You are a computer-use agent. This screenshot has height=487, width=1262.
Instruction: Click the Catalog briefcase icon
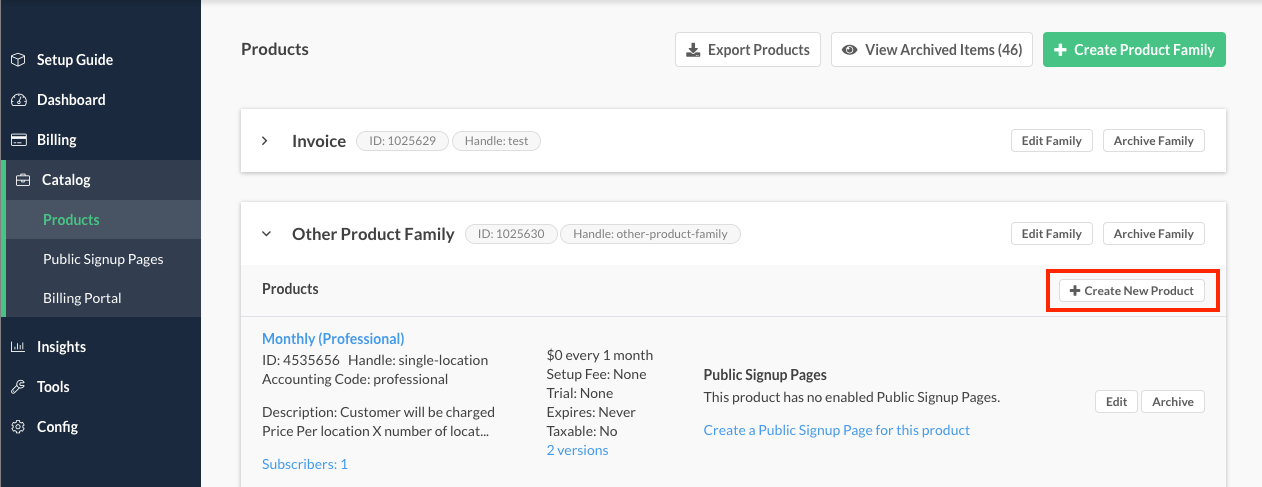[x=23, y=180]
